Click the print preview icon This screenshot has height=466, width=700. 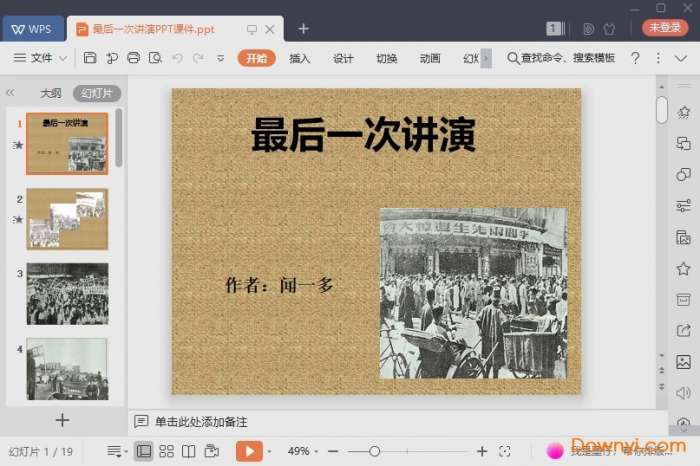point(155,58)
